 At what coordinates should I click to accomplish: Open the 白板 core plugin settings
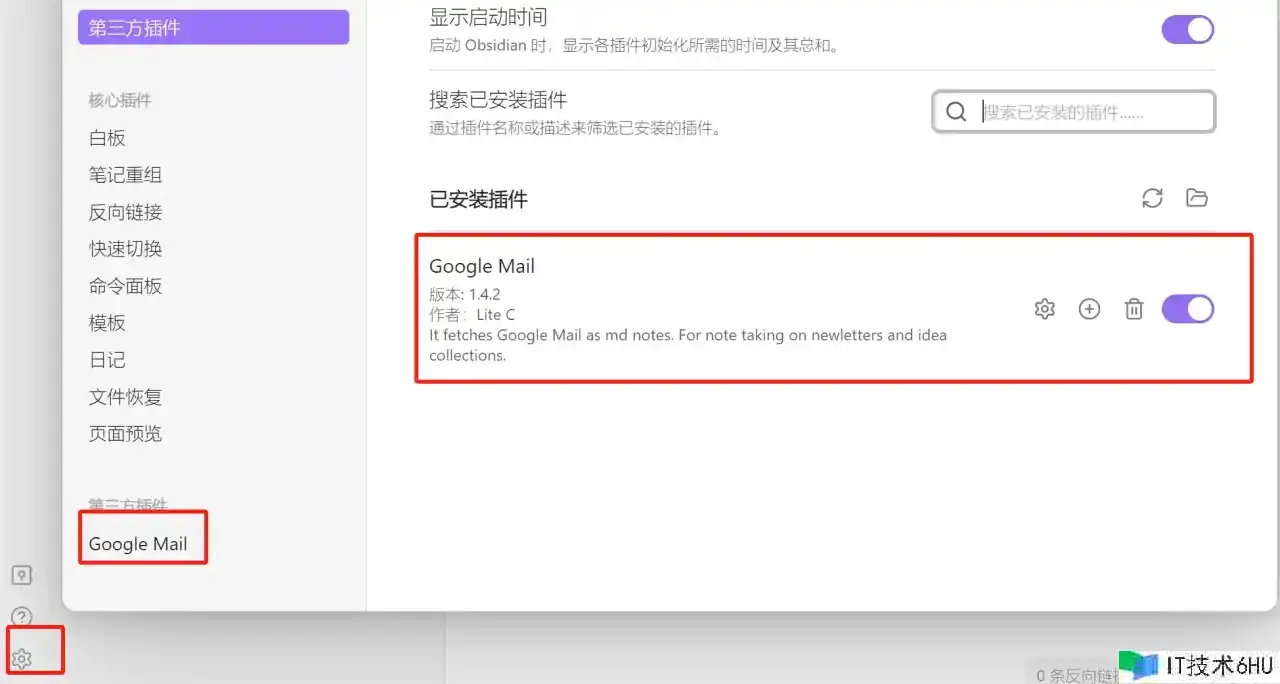point(107,138)
